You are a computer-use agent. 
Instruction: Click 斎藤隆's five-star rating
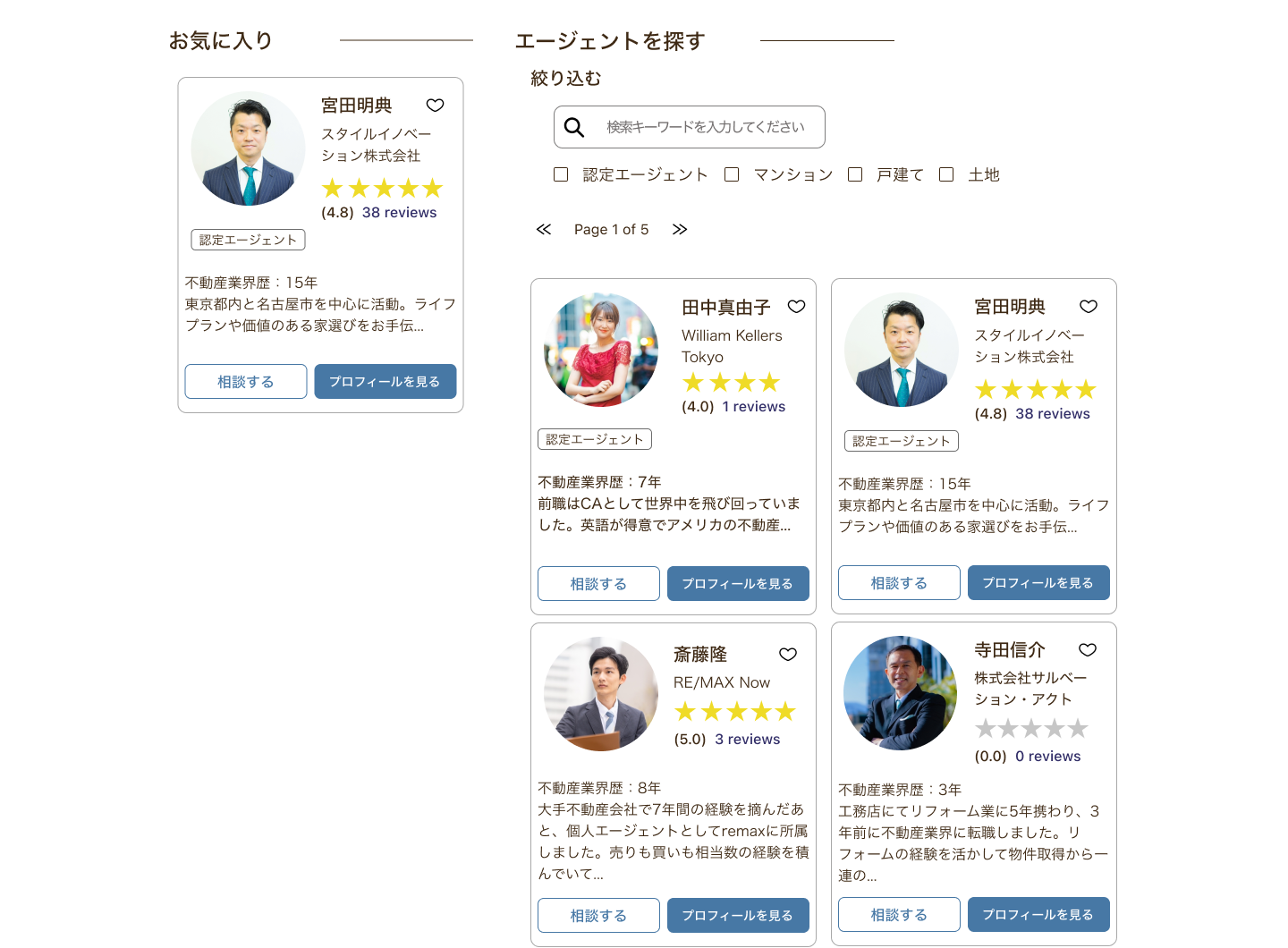click(x=735, y=712)
